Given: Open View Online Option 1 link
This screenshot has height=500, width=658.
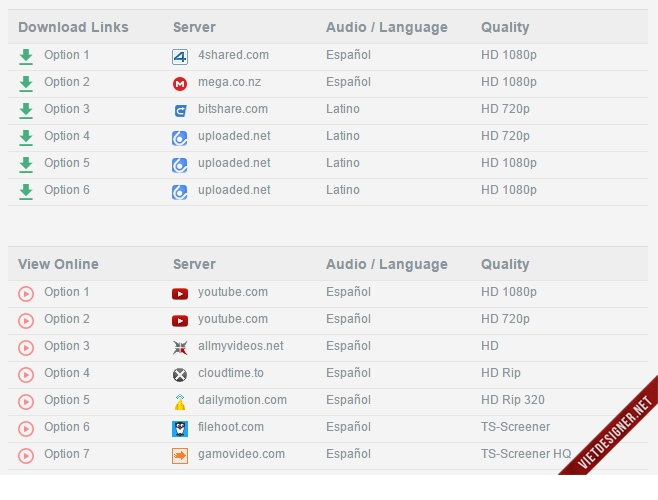Looking at the screenshot, I should [67, 292].
